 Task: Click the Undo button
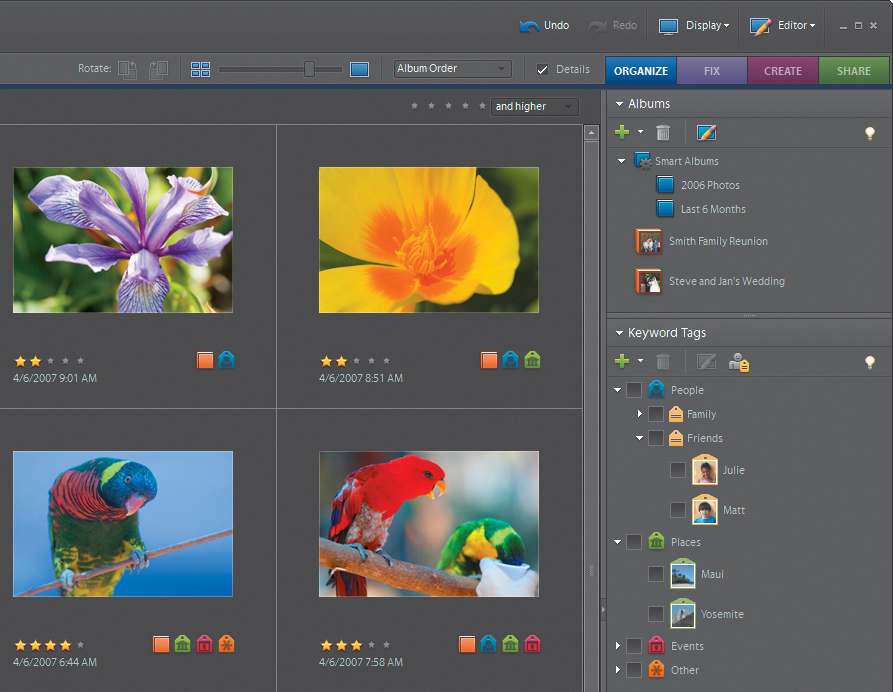tap(545, 25)
